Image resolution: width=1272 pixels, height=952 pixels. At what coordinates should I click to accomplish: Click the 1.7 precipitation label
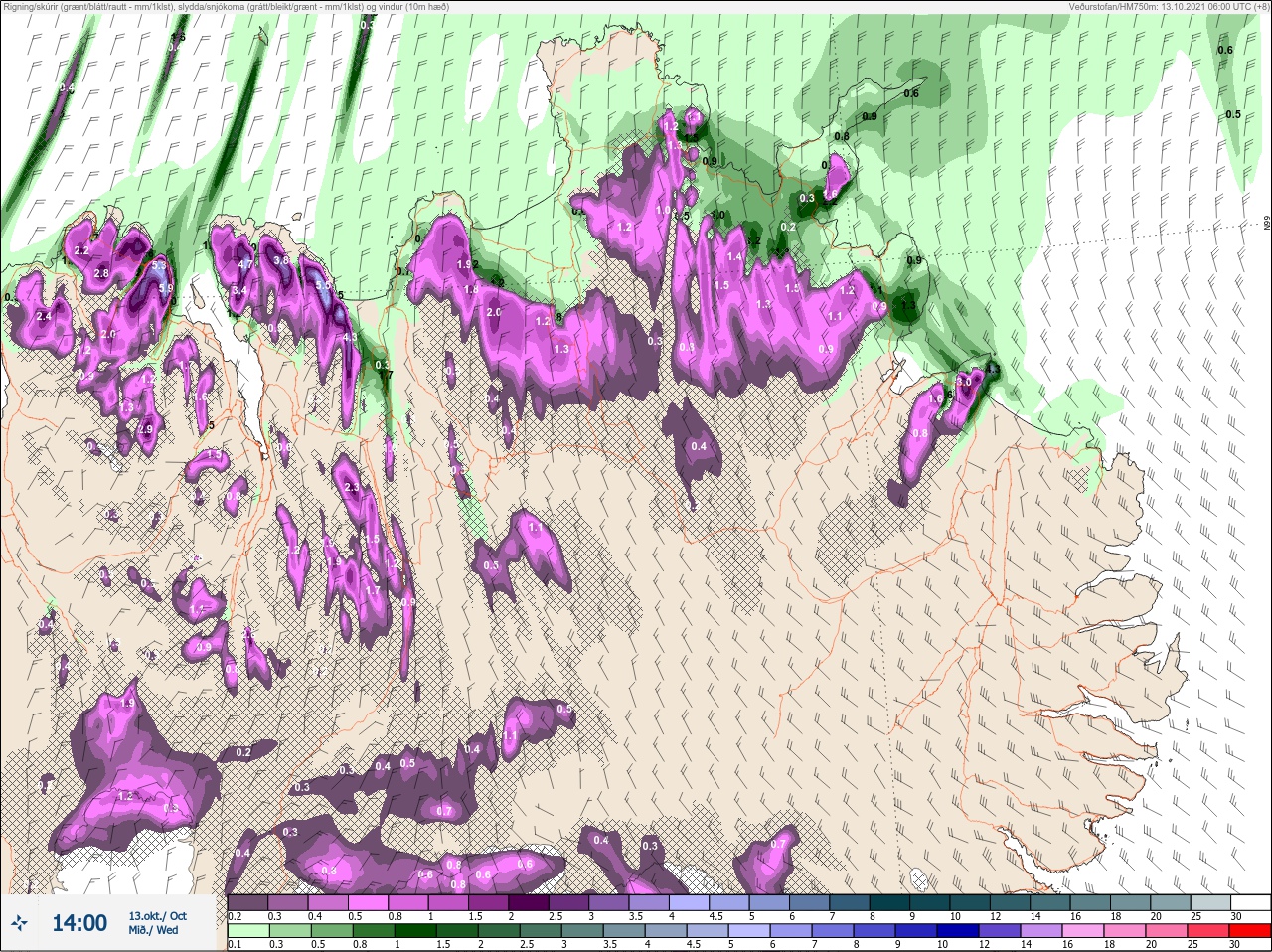[373, 590]
